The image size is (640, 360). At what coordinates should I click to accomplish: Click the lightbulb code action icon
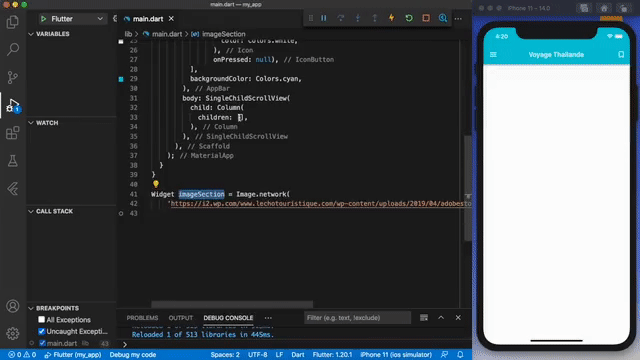tap(156, 184)
